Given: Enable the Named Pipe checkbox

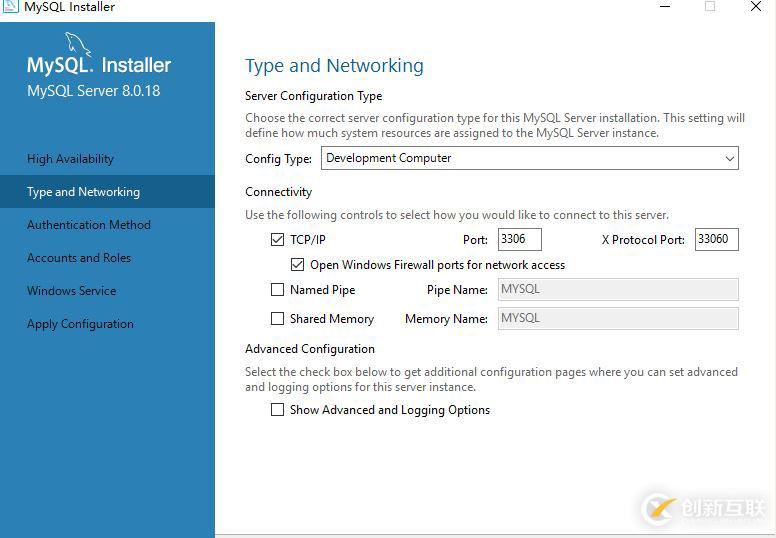Looking at the screenshot, I should (x=277, y=290).
